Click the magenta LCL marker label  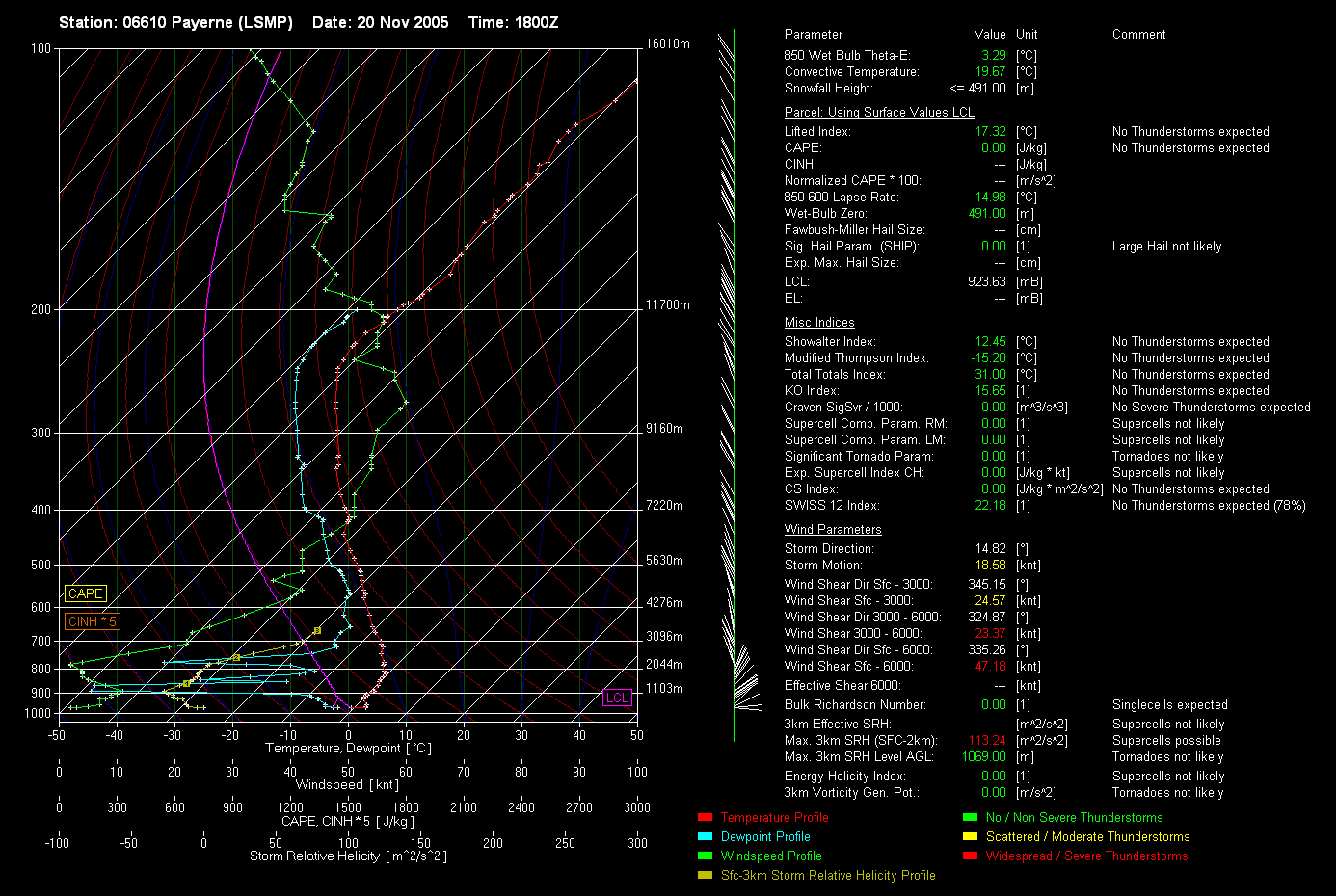[x=617, y=698]
